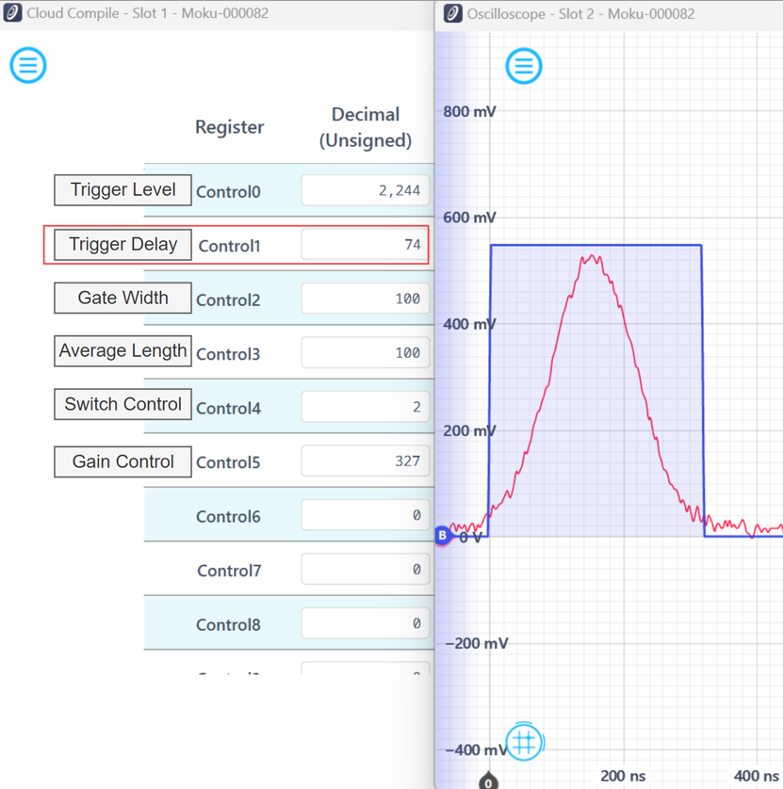Open the Cloud Compile hamburger menu
Screen dimensions: 783x789
[28, 65]
